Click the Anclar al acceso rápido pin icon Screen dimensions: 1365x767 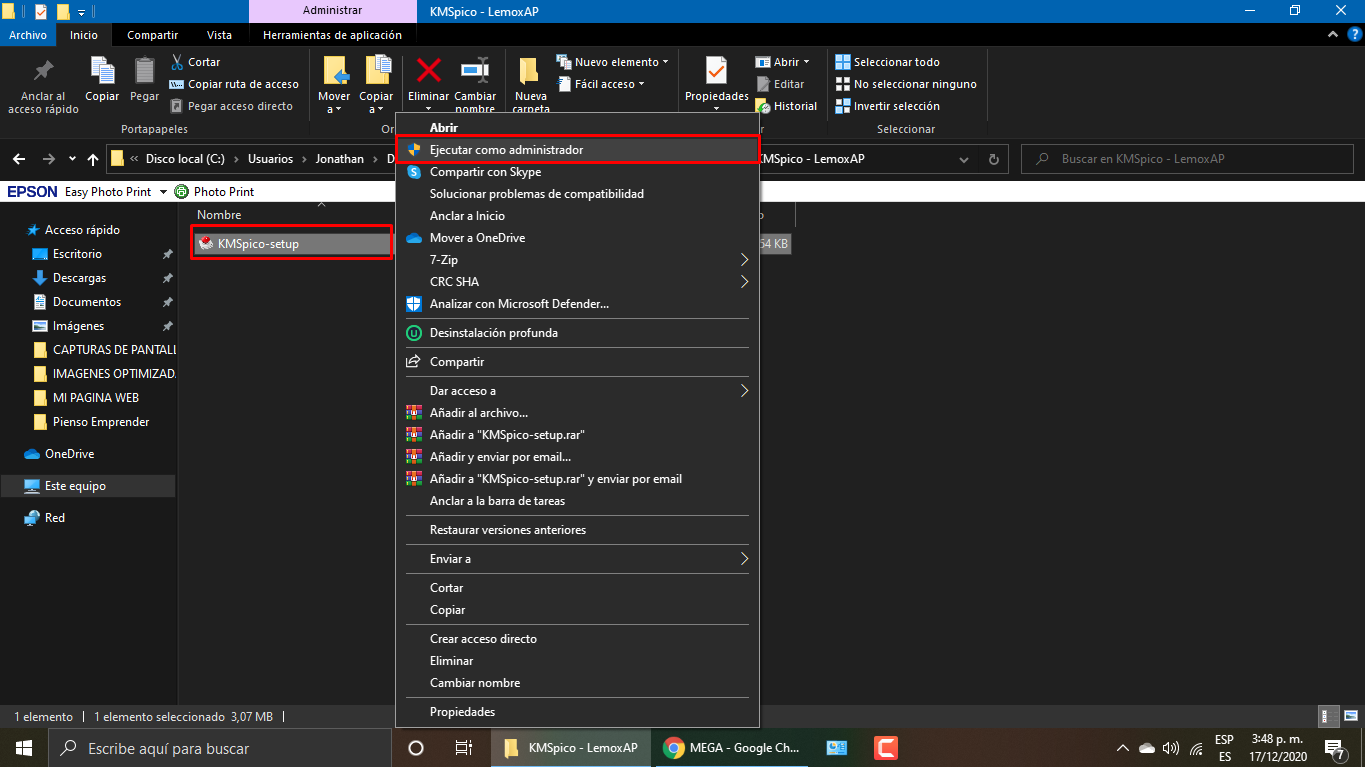pos(43,72)
